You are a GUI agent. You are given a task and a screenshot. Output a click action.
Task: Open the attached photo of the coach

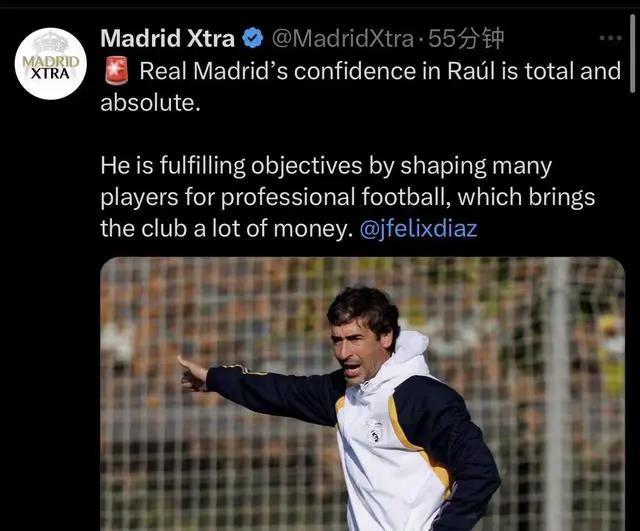point(362,394)
